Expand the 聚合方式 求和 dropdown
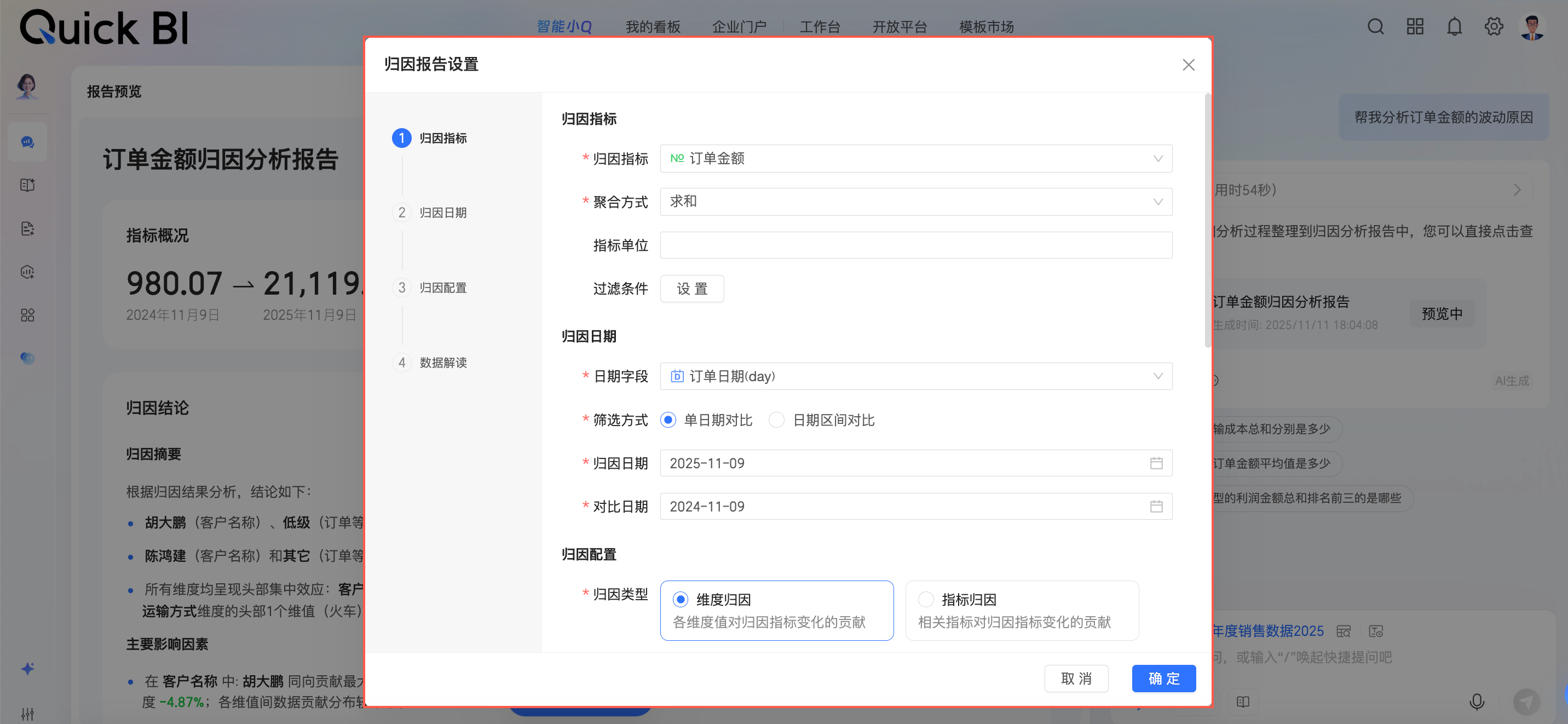The width and height of the screenshot is (1568, 724). pos(915,202)
